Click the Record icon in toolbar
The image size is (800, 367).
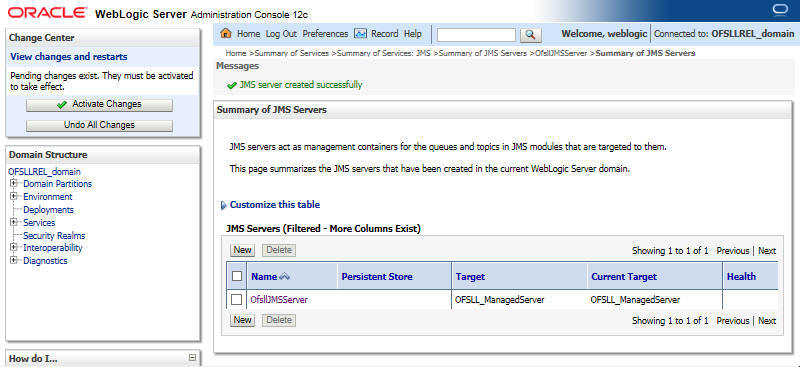(x=360, y=34)
